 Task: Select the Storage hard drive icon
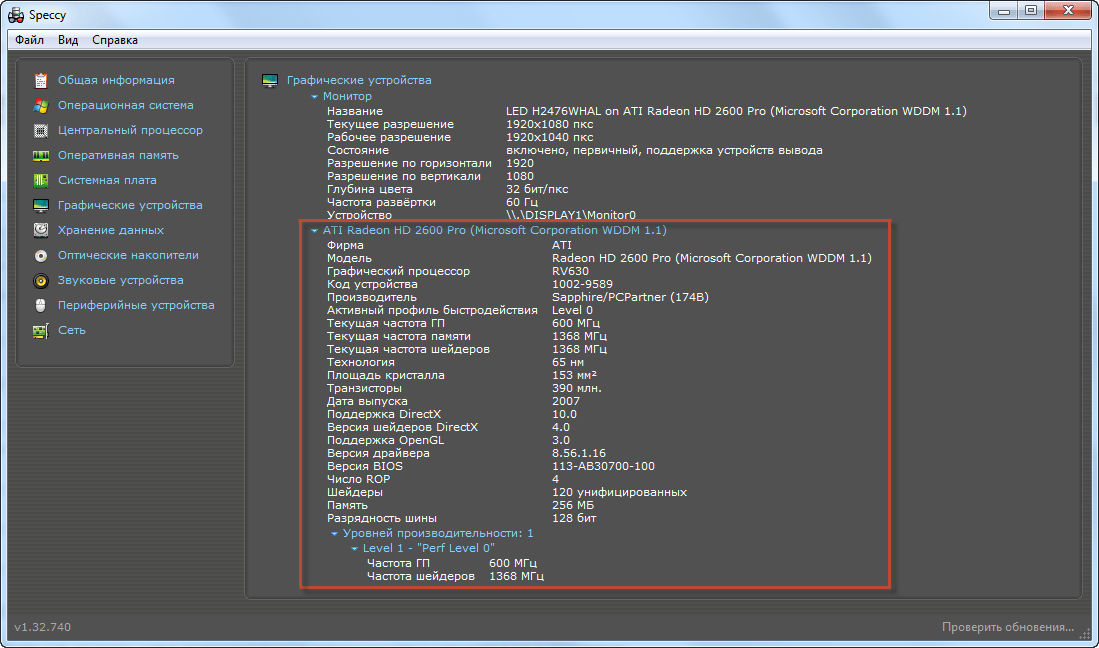(41, 230)
